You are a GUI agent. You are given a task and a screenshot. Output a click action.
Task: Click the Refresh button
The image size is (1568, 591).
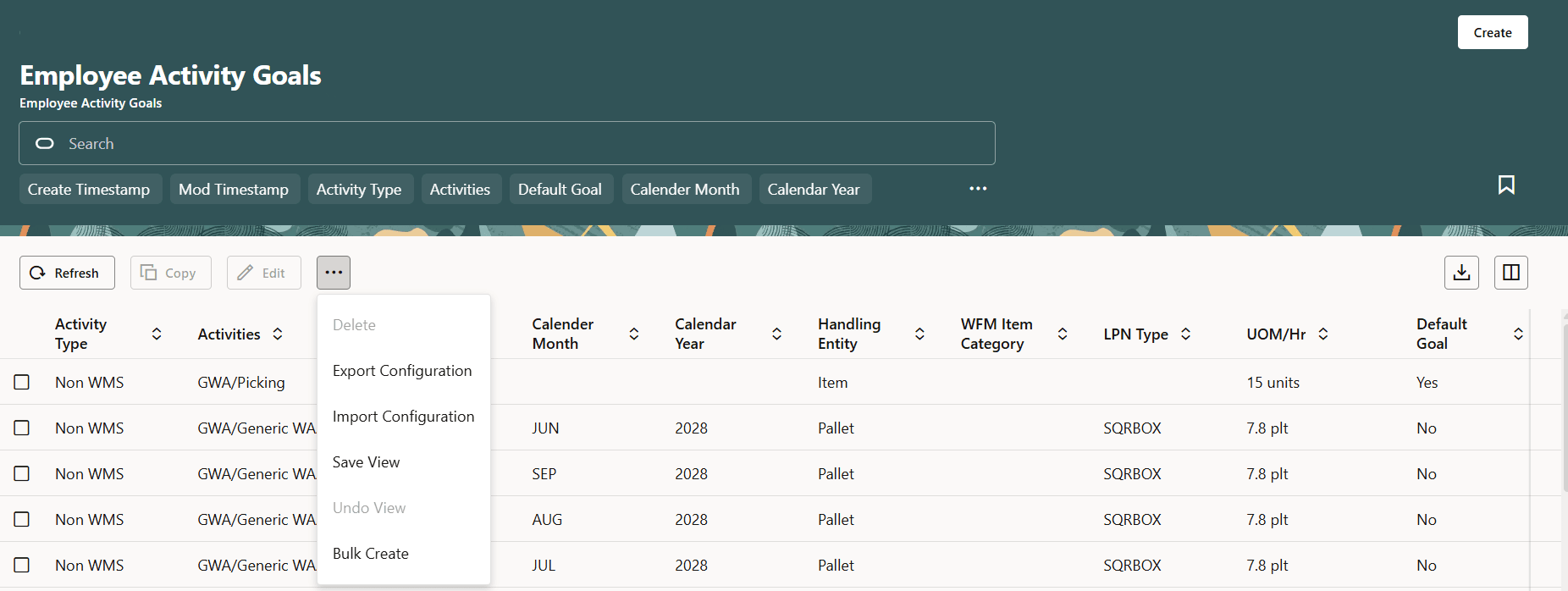click(67, 273)
